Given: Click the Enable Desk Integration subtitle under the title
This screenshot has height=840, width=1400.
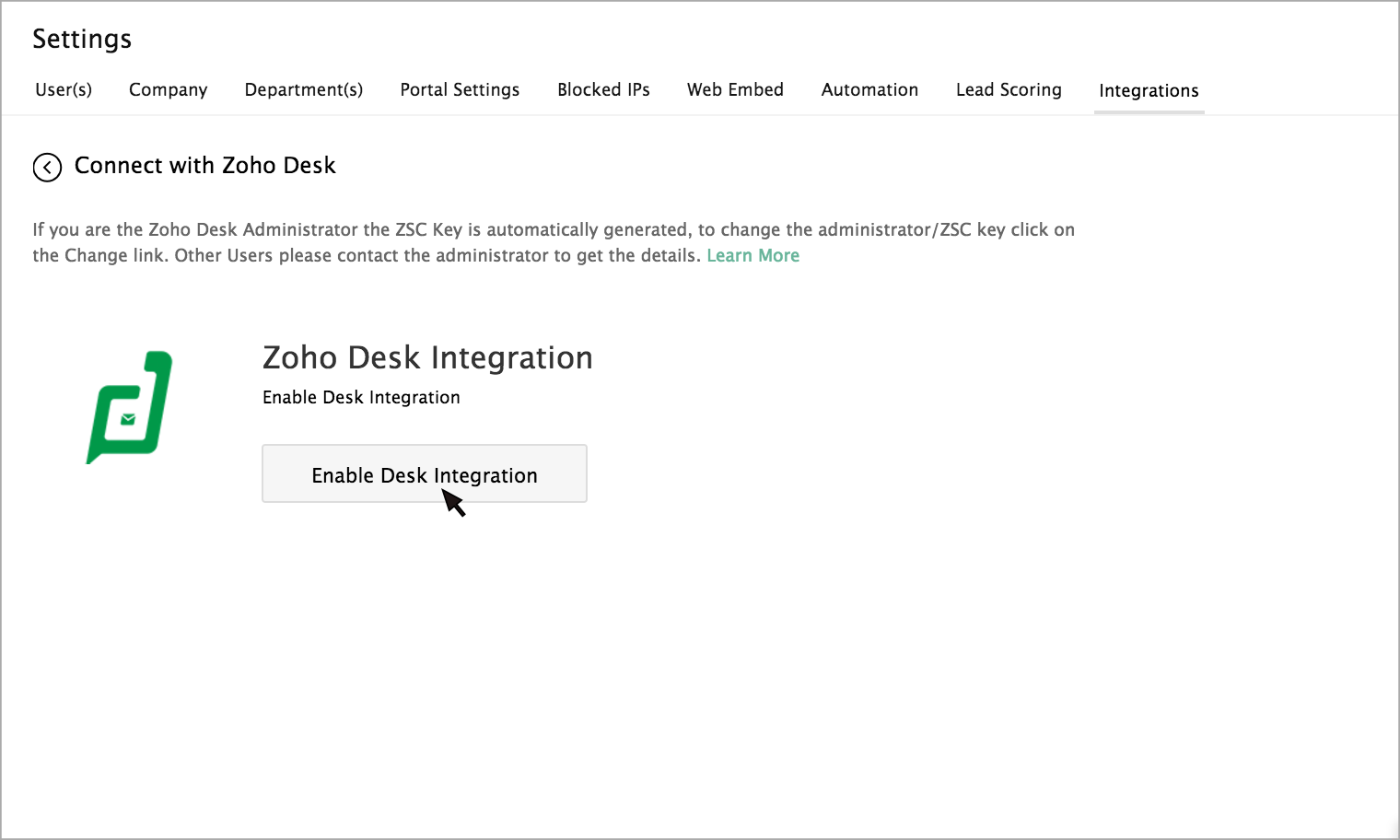Looking at the screenshot, I should [x=361, y=397].
